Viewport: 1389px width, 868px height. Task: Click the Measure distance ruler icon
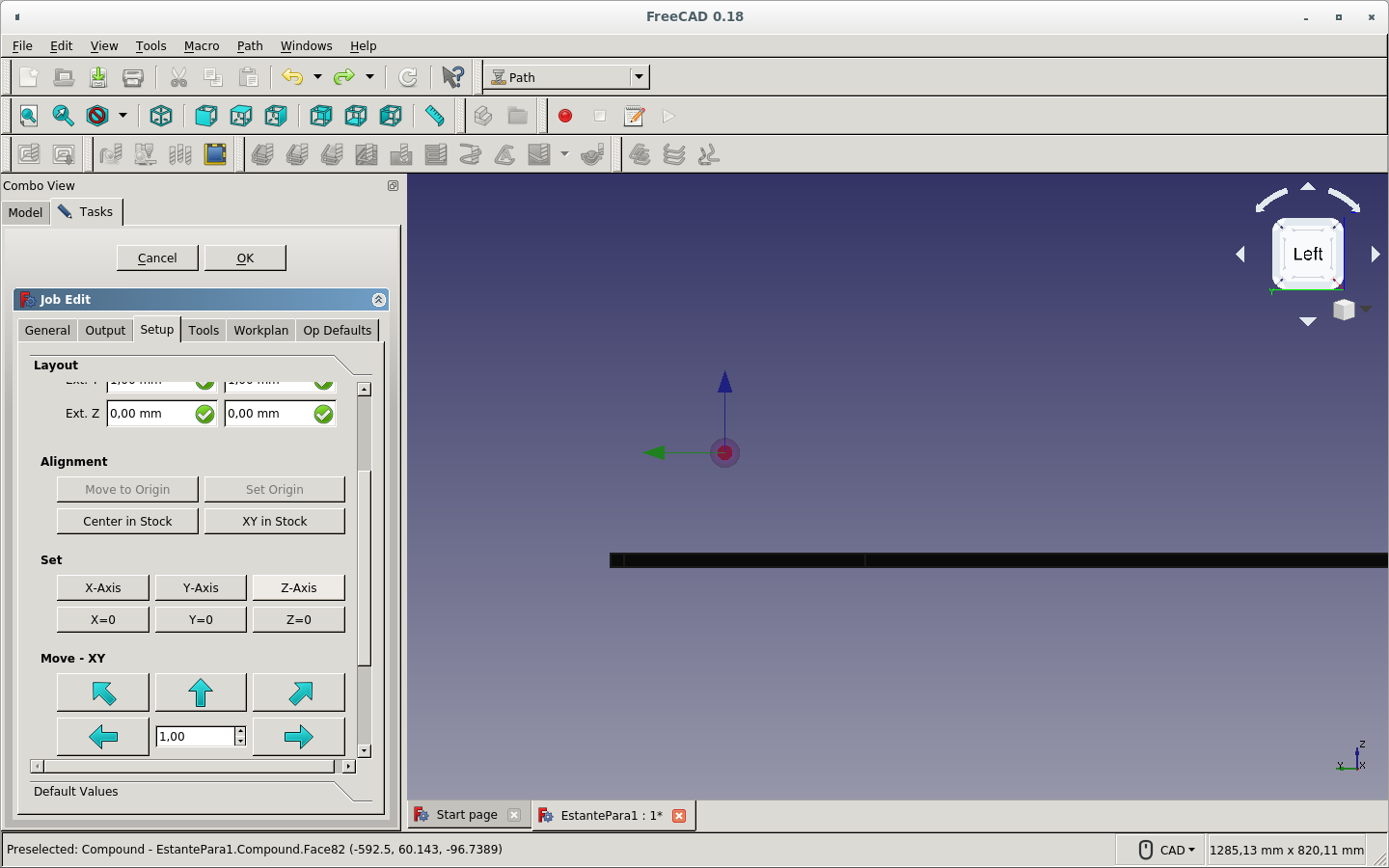click(435, 116)
